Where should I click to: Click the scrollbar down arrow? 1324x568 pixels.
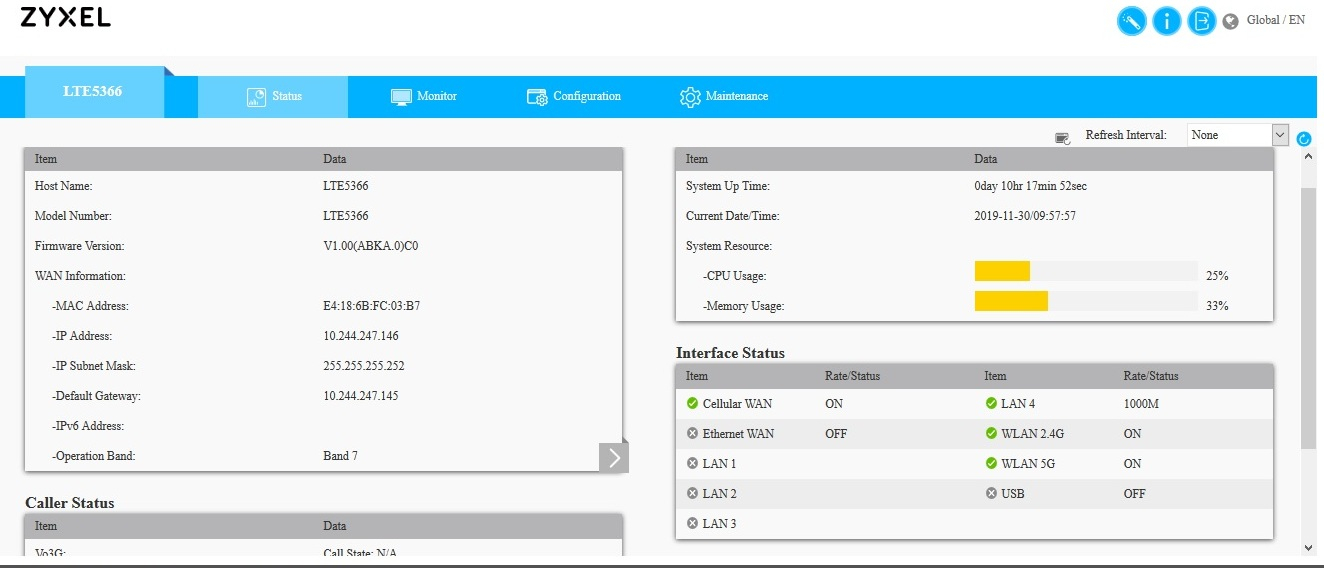(1310, 548)
